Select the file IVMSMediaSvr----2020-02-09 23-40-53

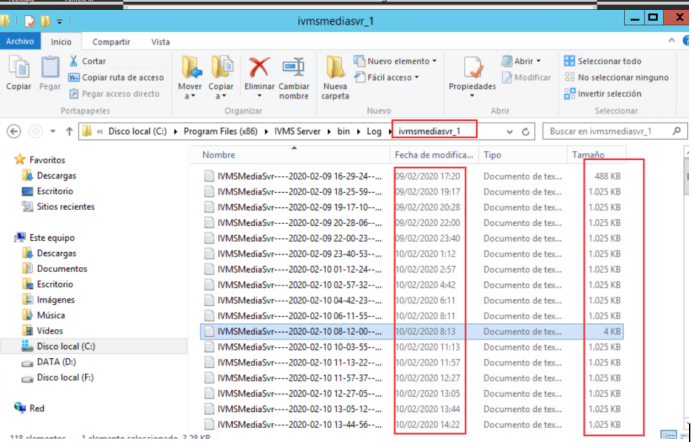click(412, 254)
